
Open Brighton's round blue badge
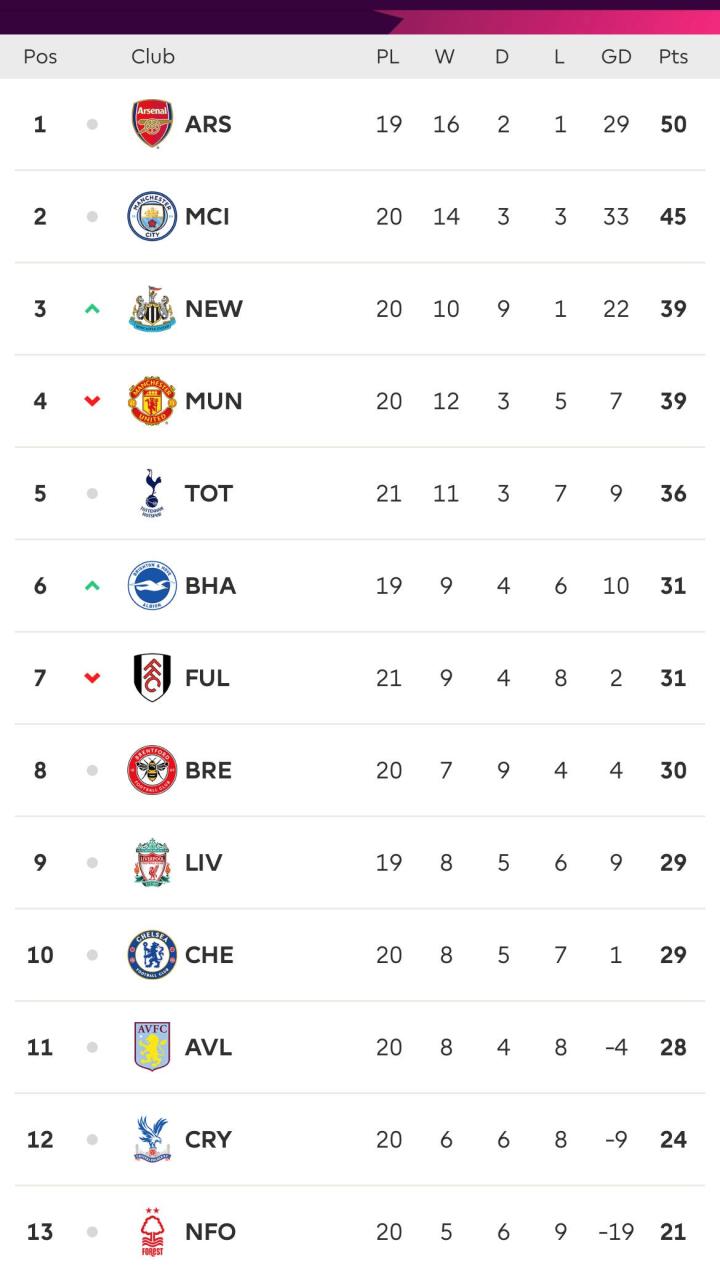(152, 586)
